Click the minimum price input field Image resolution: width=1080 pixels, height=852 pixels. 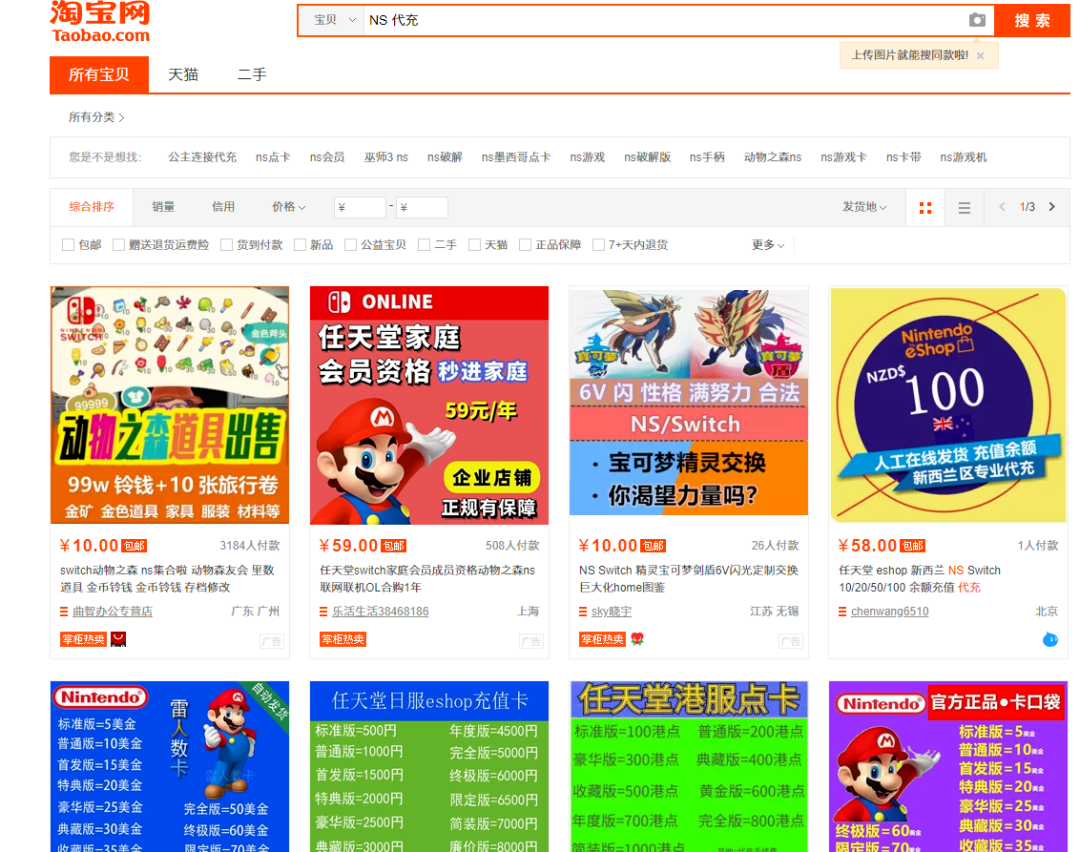pyautogui.click(x=360, y=207)
